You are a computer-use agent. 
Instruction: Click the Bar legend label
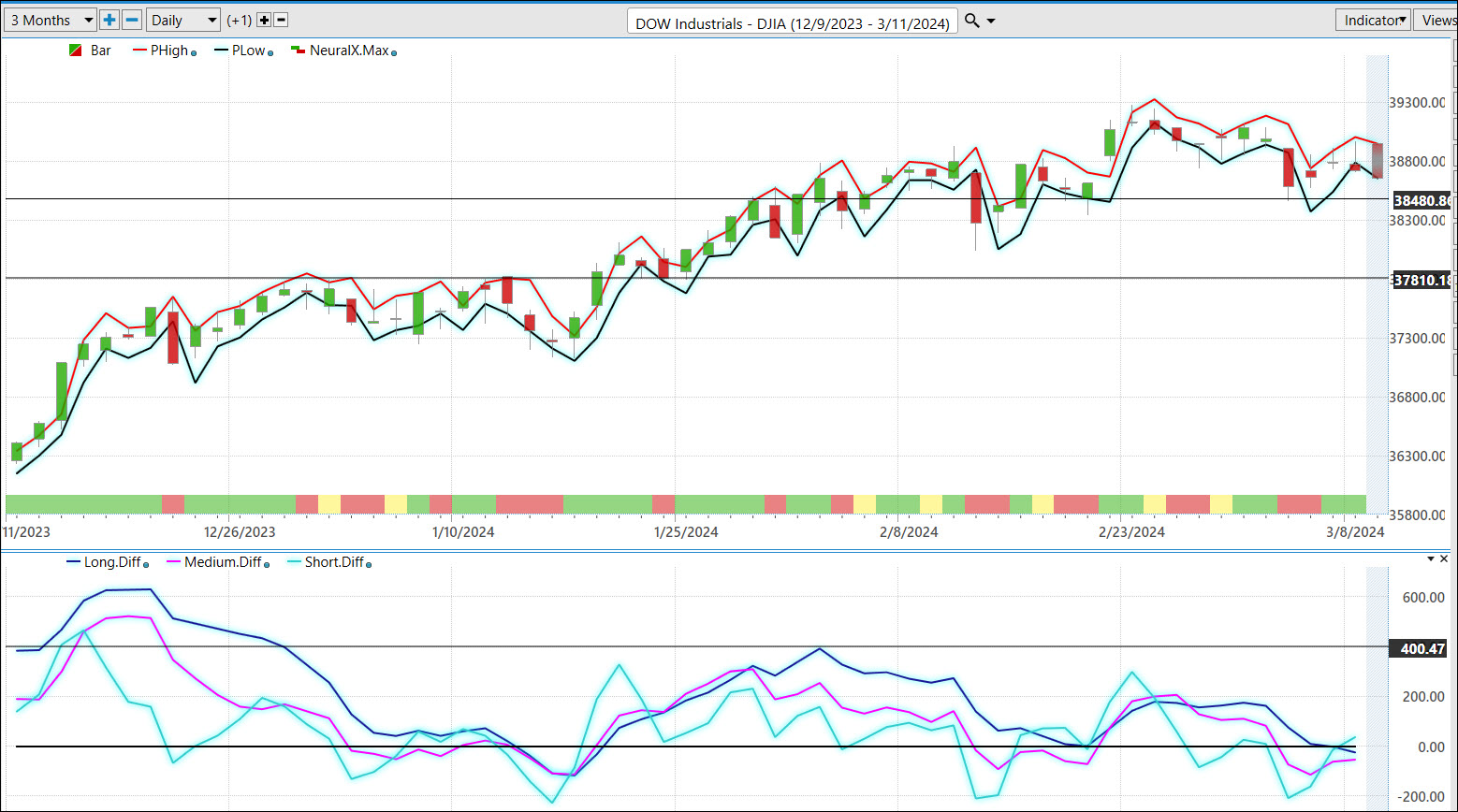pos(100,51)
